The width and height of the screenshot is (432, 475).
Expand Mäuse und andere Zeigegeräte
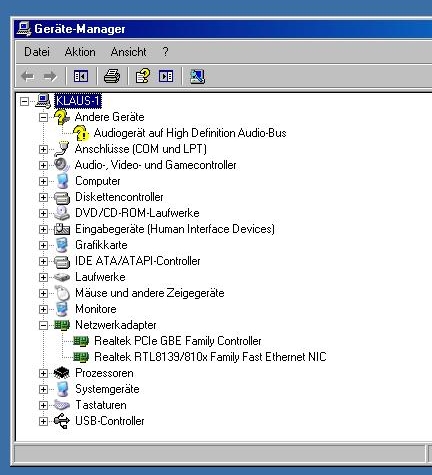tap(43, 293)
